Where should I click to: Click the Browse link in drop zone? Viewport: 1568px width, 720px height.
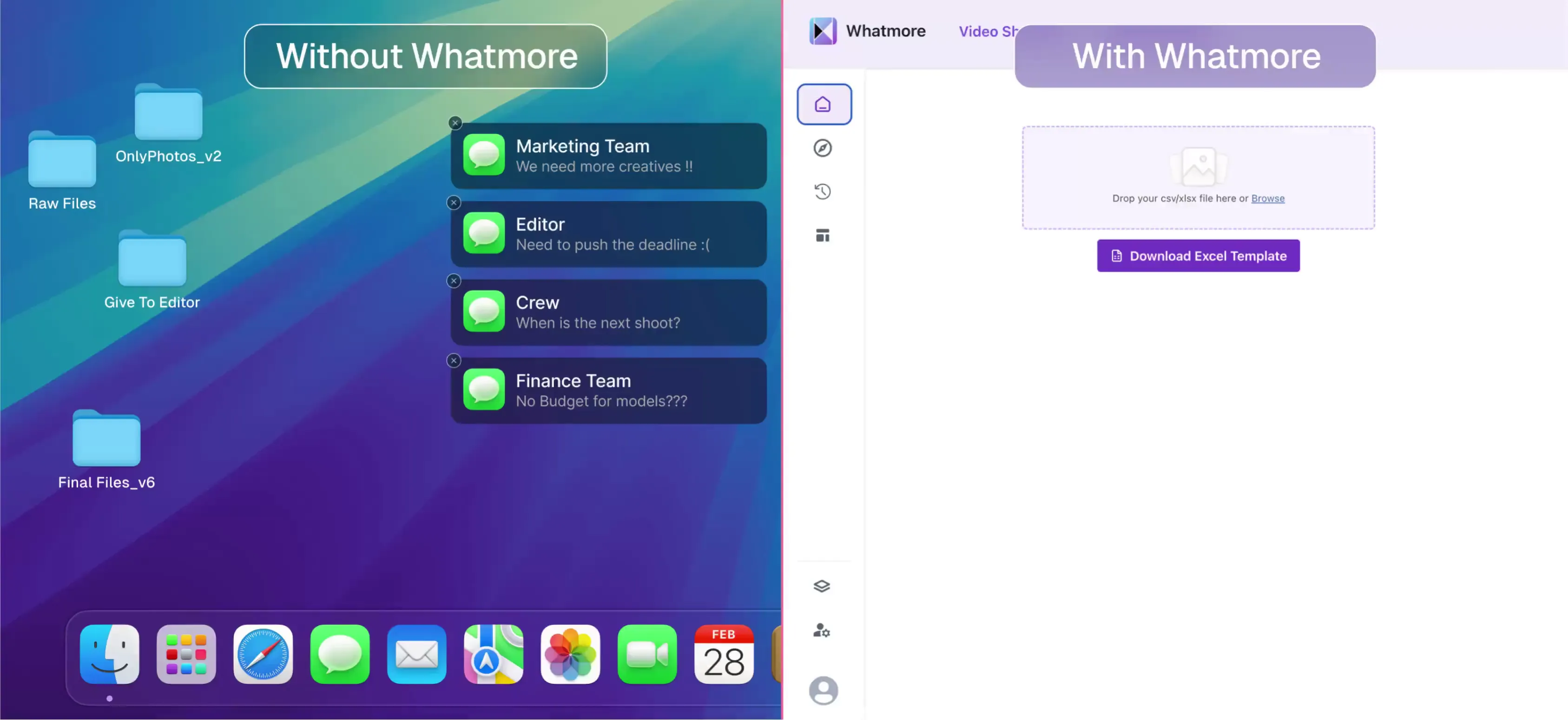tap(1267, 198)
